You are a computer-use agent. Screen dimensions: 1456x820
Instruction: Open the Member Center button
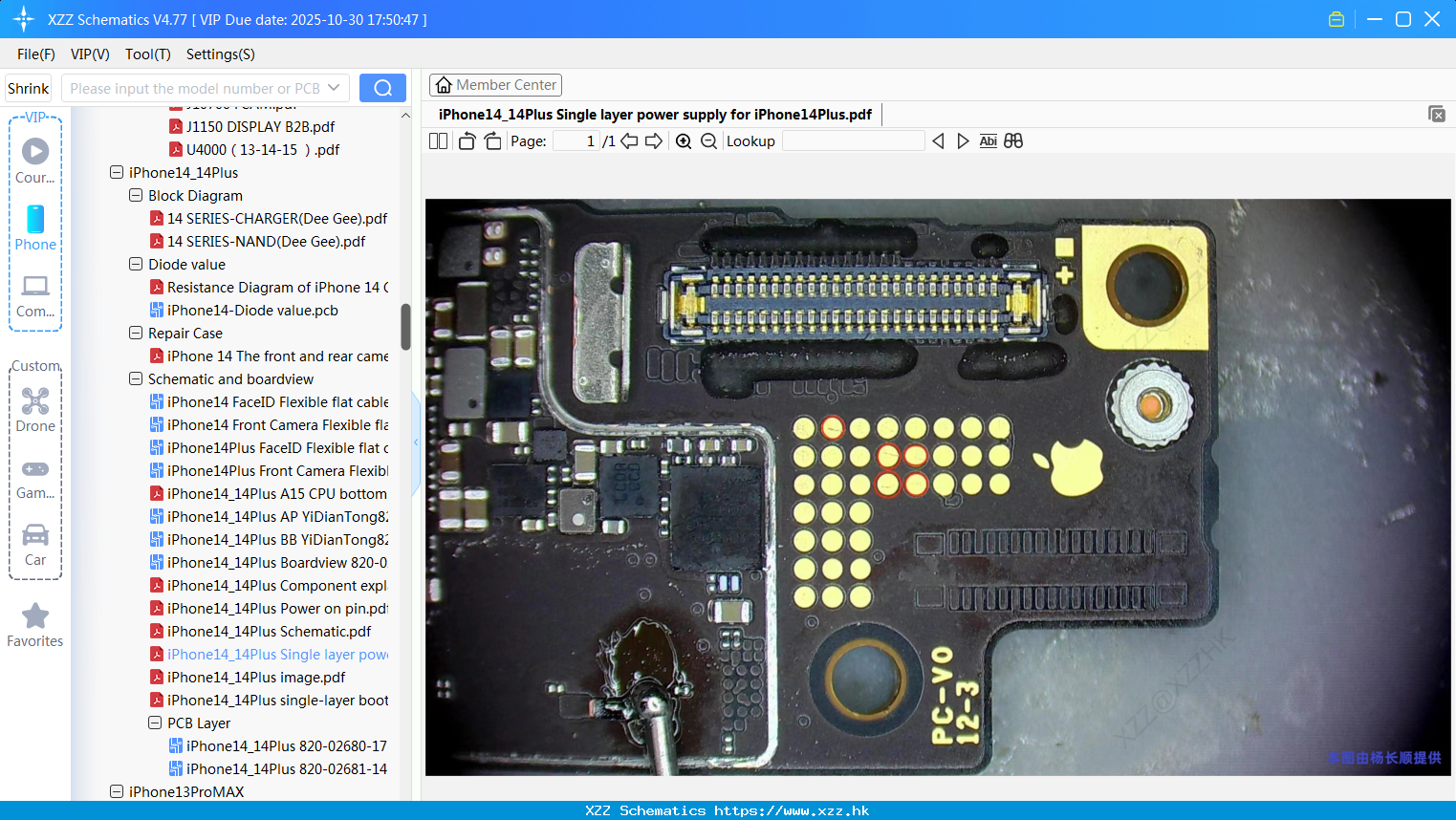pyautogui.click(x=495, y=85)
